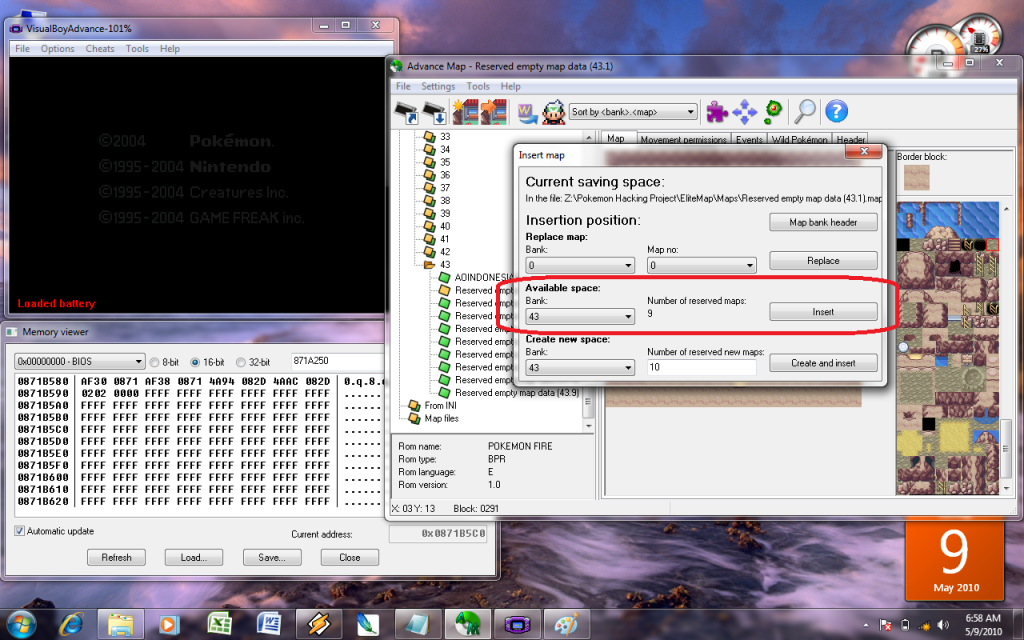
Task: Click the insert map icon with orange arrow
Action: coord(493,112)
